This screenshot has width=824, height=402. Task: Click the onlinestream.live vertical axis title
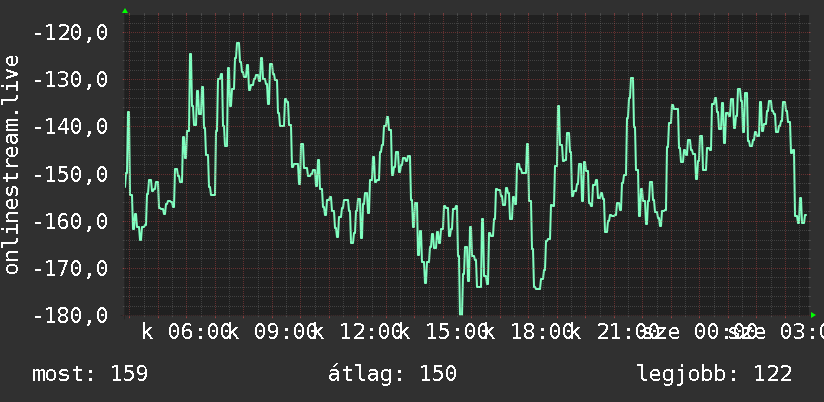11,164
